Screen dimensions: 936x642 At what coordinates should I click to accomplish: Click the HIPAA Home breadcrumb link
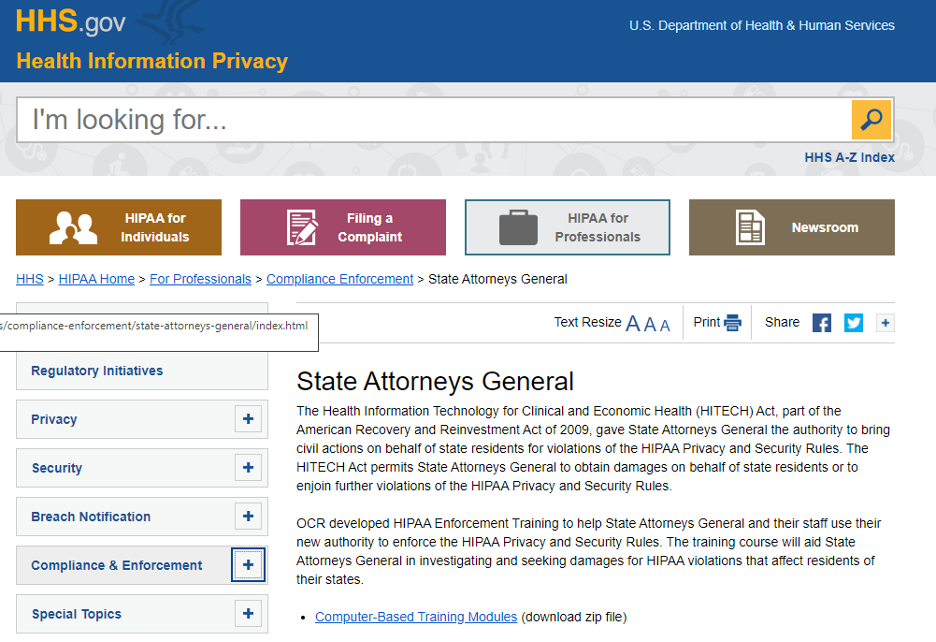point(96,279)
